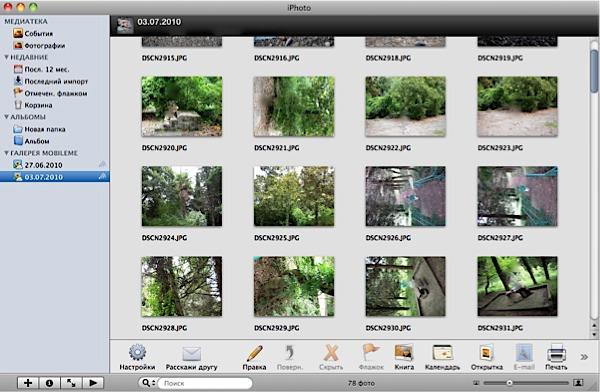This screenshot has height=392, width=600.
Task: Switch to full screen arrows button
Action: [x=71, y=383]
